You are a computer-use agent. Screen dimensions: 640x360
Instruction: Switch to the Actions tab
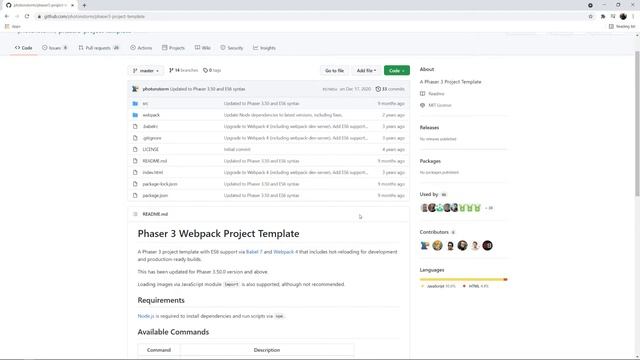[x=141, y=48]
